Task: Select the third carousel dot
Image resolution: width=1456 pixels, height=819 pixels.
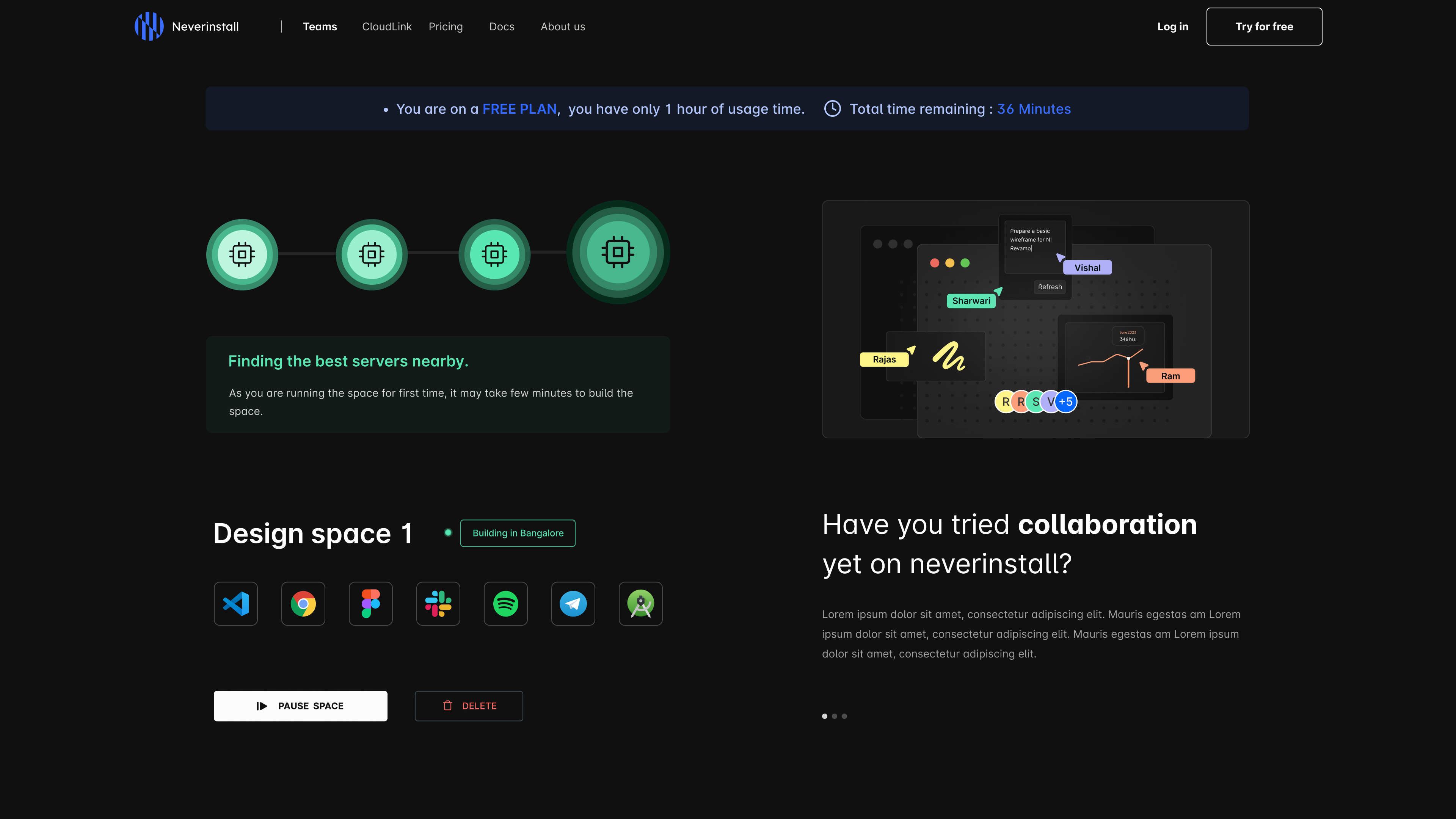Action: [x=844, y=715]
